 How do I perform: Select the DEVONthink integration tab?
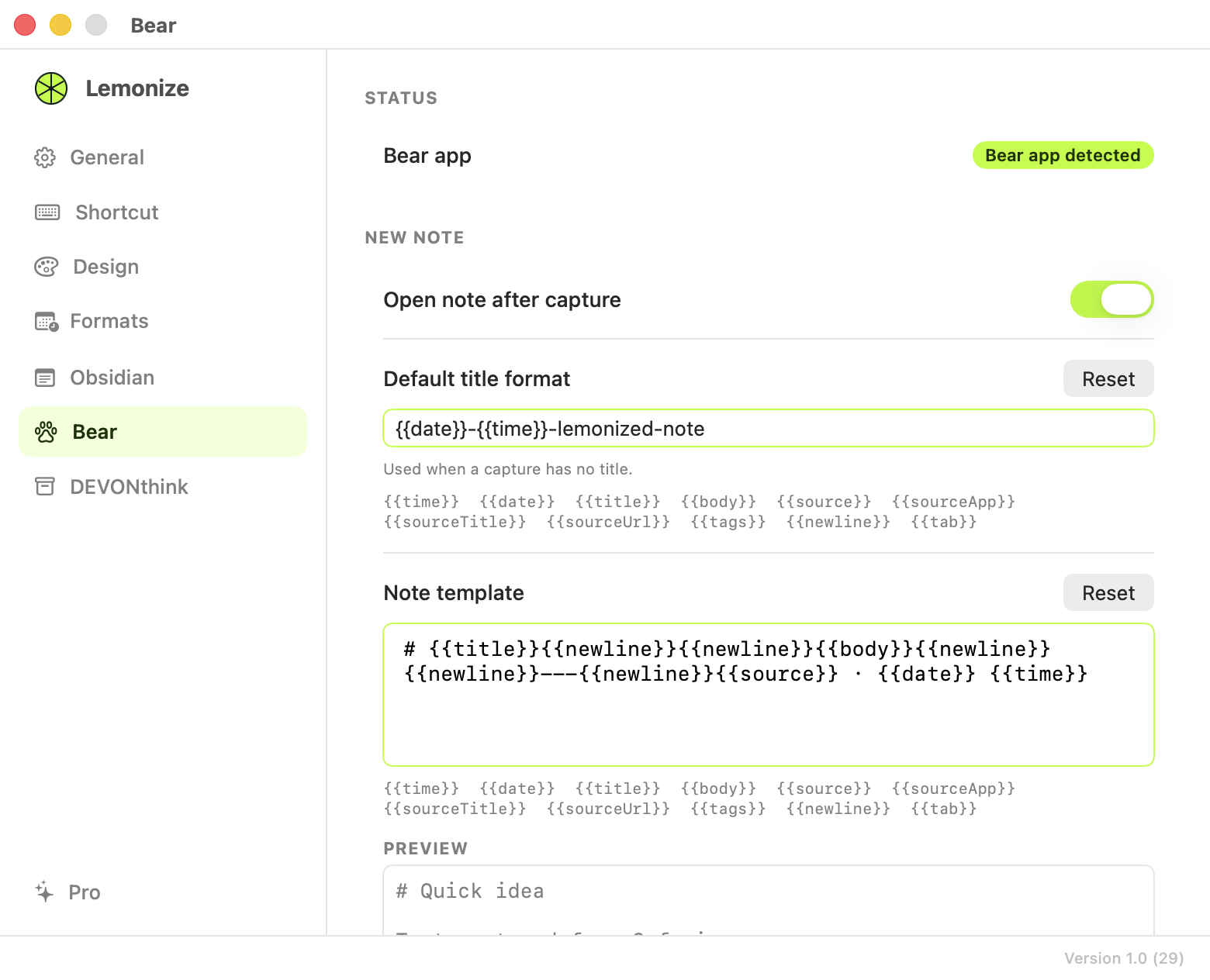[163, 487]
